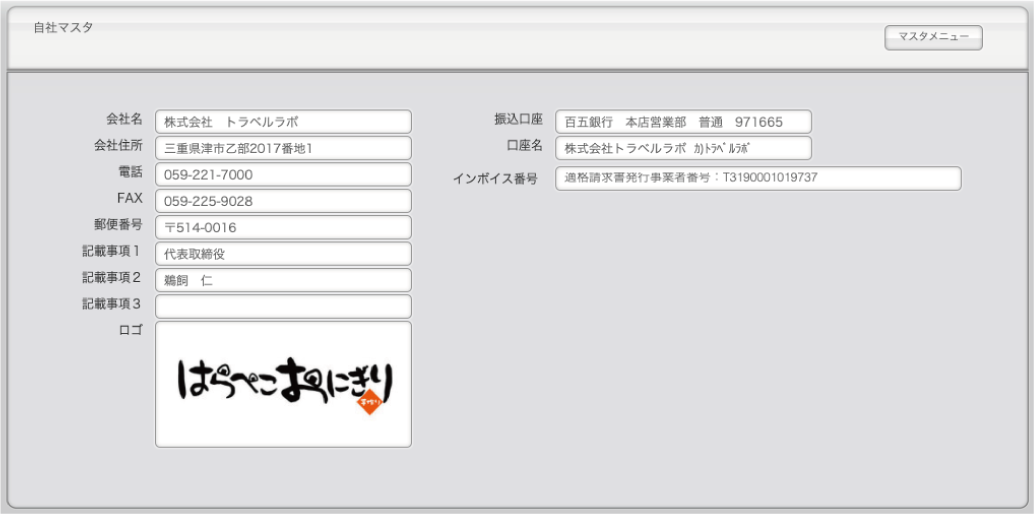Click the 記載事項1 field containing 代表取締役
This screenshot has width=1034, height=514.
coord(283,254)
